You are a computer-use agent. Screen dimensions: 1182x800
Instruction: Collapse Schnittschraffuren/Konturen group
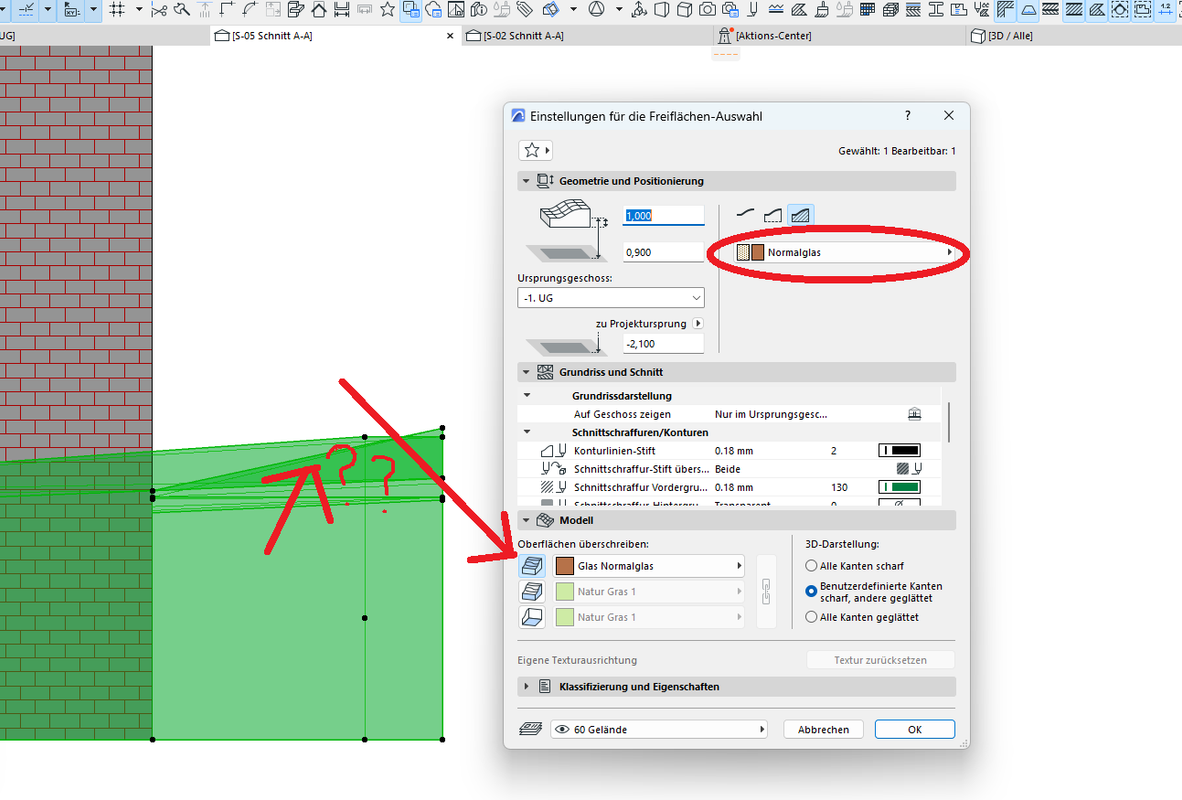click(x=527, y=432)
